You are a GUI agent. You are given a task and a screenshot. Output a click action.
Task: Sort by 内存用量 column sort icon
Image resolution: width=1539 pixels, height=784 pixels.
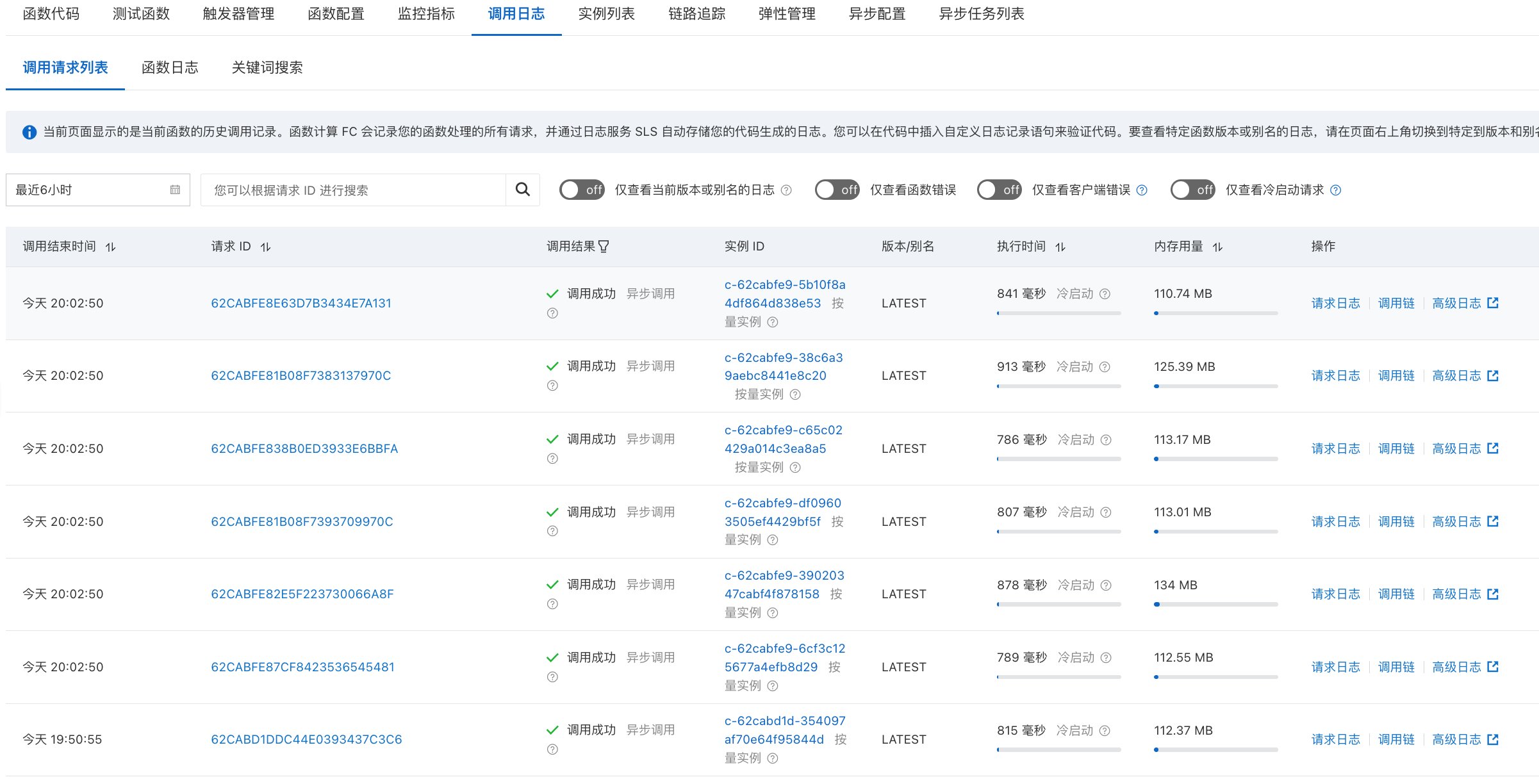(x=1218, y=247)
